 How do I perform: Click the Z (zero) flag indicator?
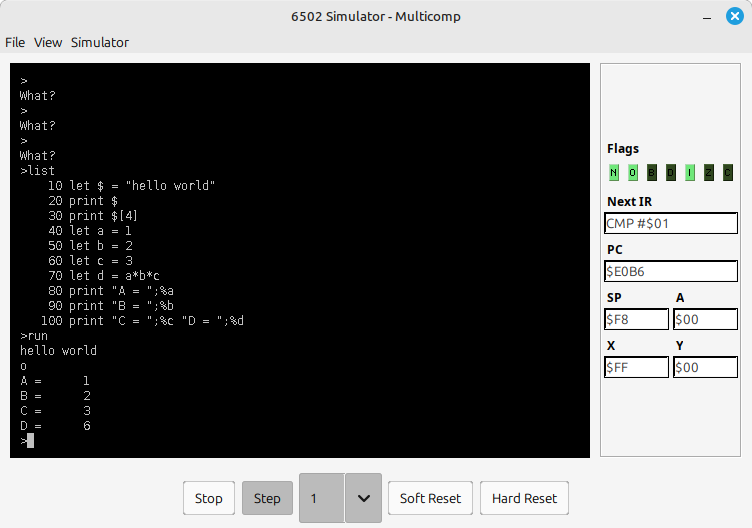709,173
